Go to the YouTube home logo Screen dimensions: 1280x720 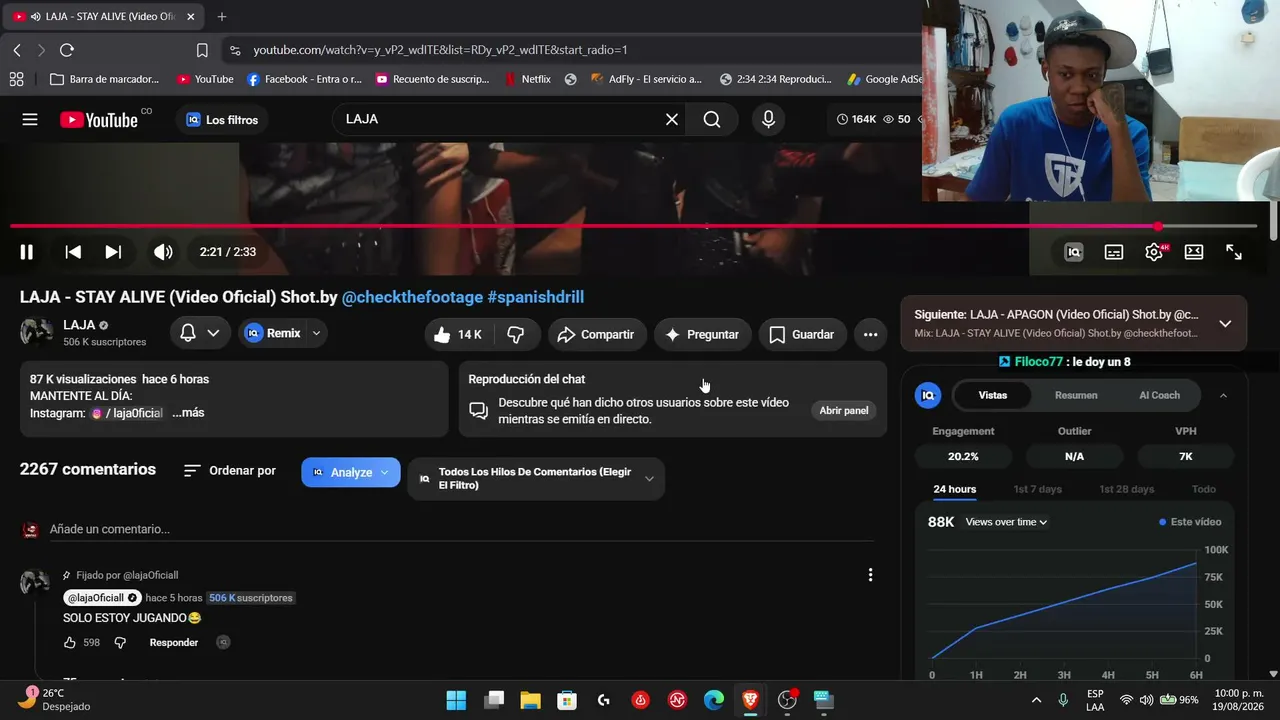click(x=99, y=120)
